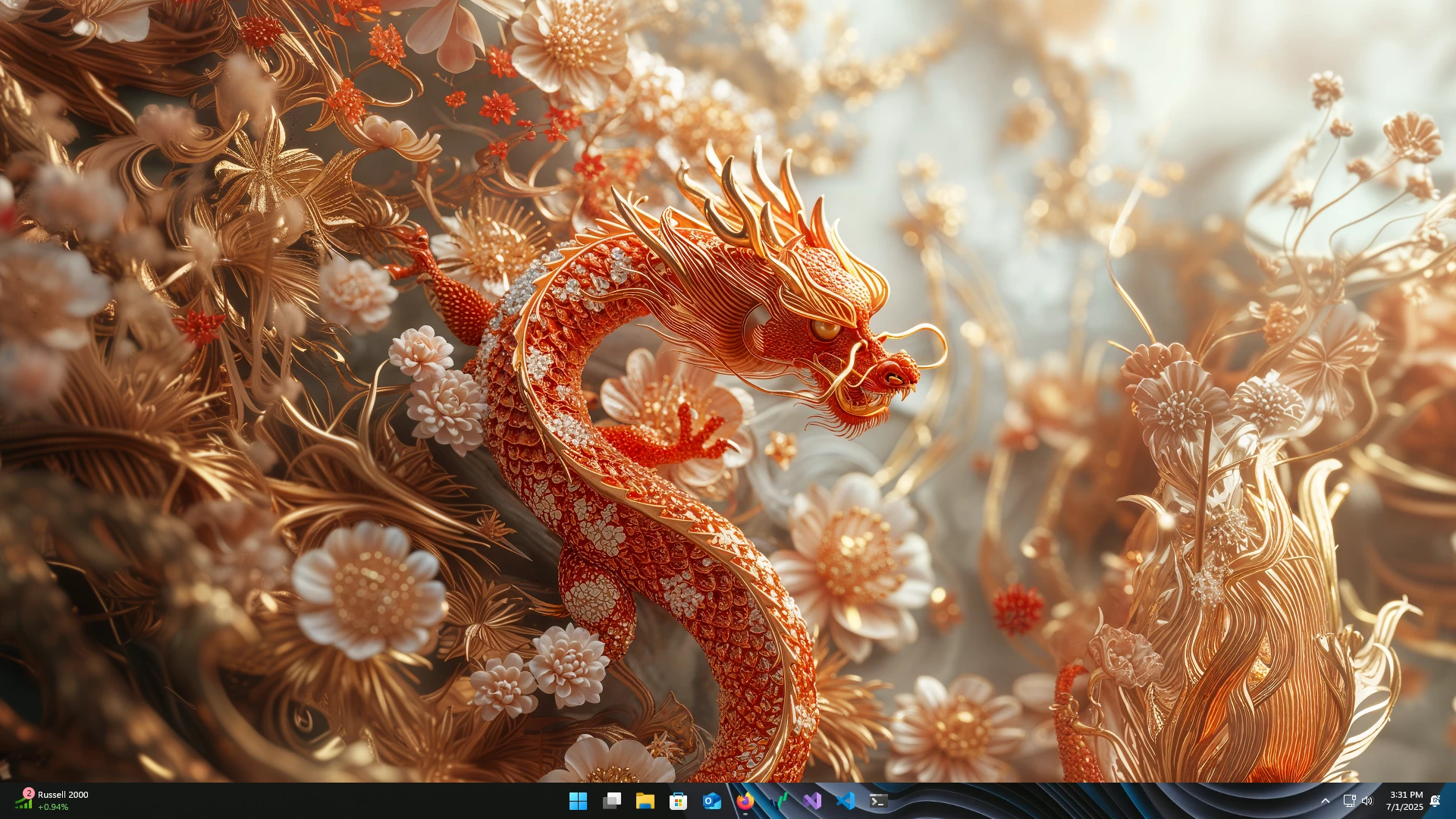Open Visual Studio Code from taskbar

coord(846,801)
